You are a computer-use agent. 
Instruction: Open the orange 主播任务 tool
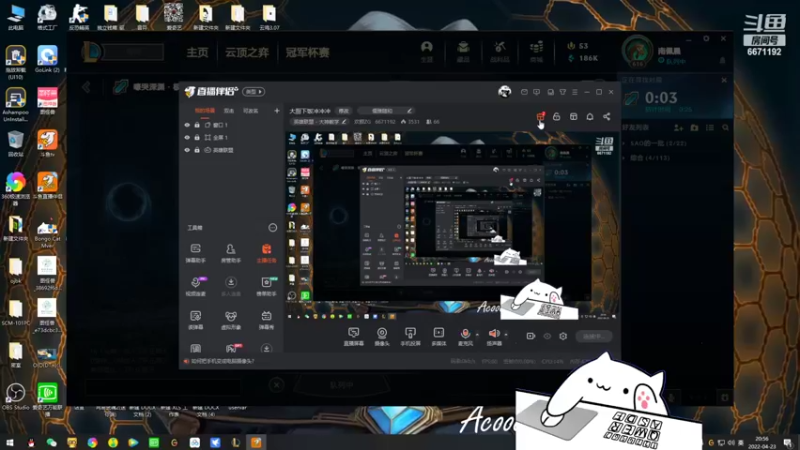[x=266, y=253]
